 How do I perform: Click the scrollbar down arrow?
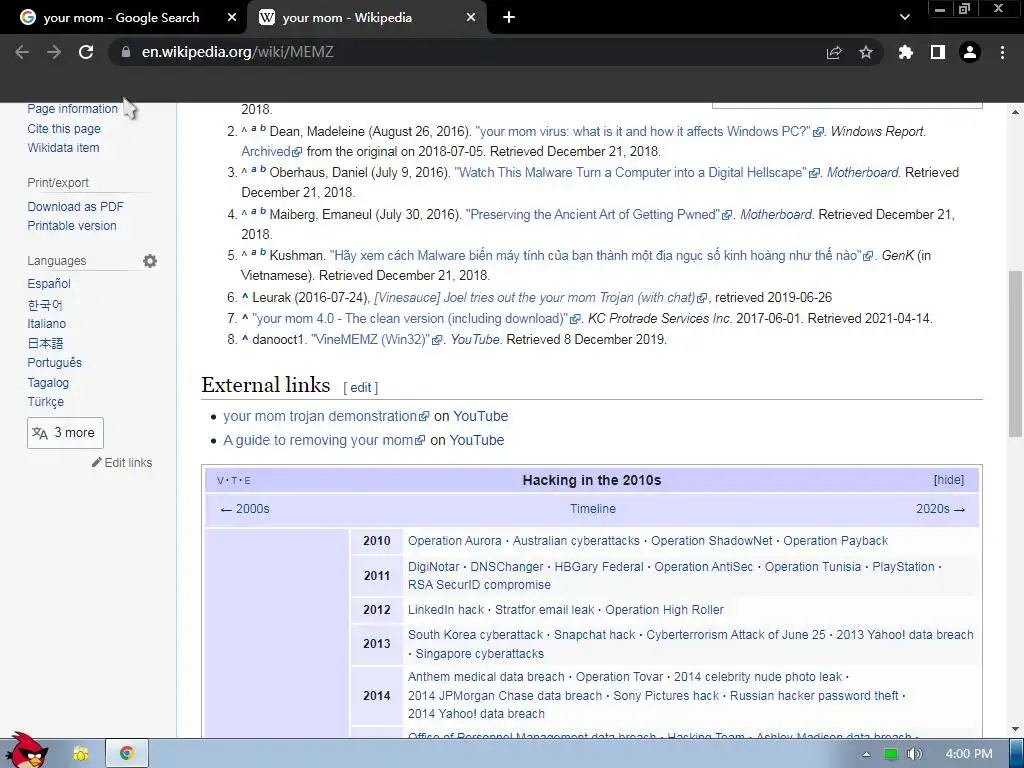click(1016, 729)
